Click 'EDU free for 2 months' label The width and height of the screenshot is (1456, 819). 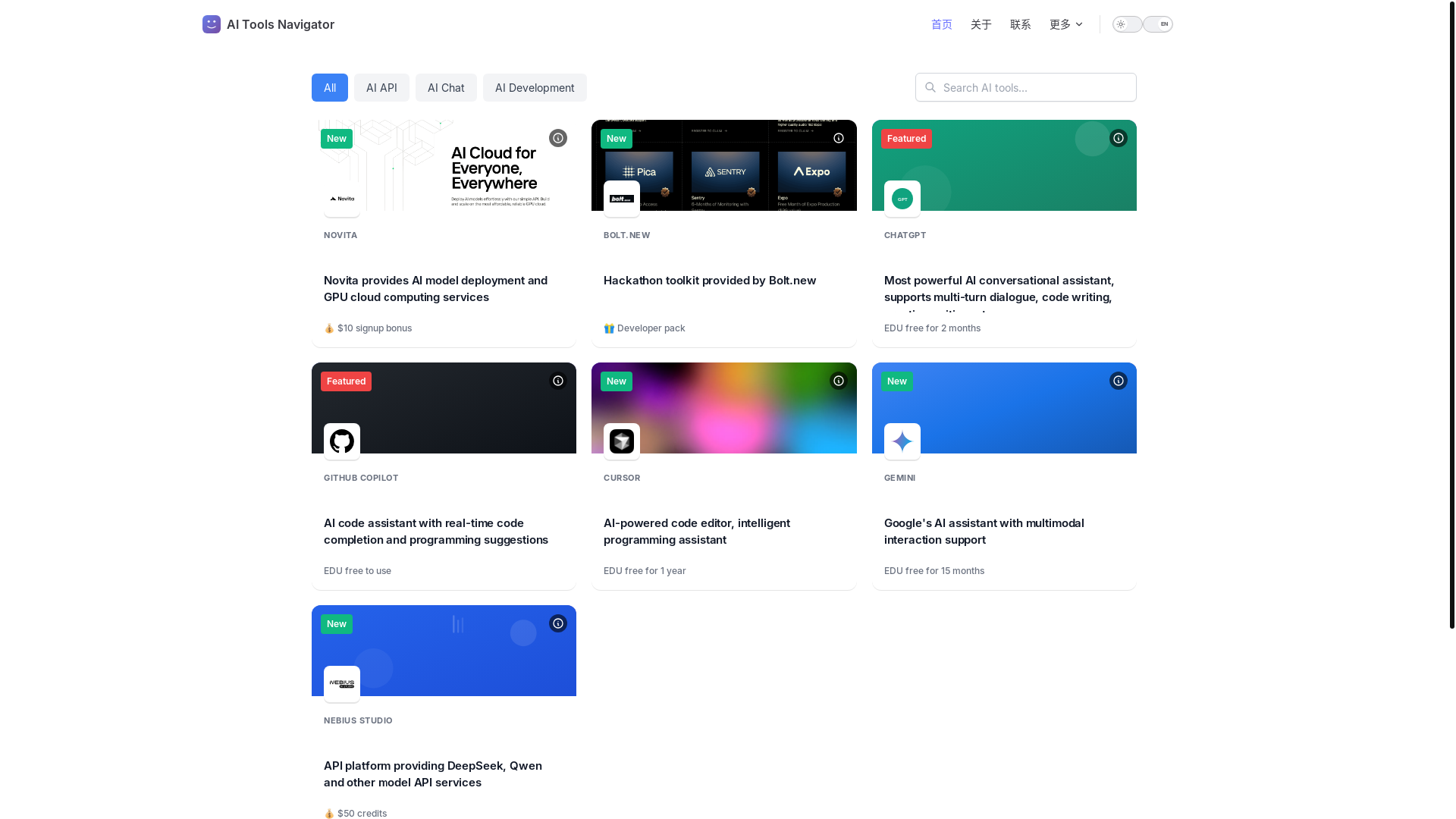932,328
